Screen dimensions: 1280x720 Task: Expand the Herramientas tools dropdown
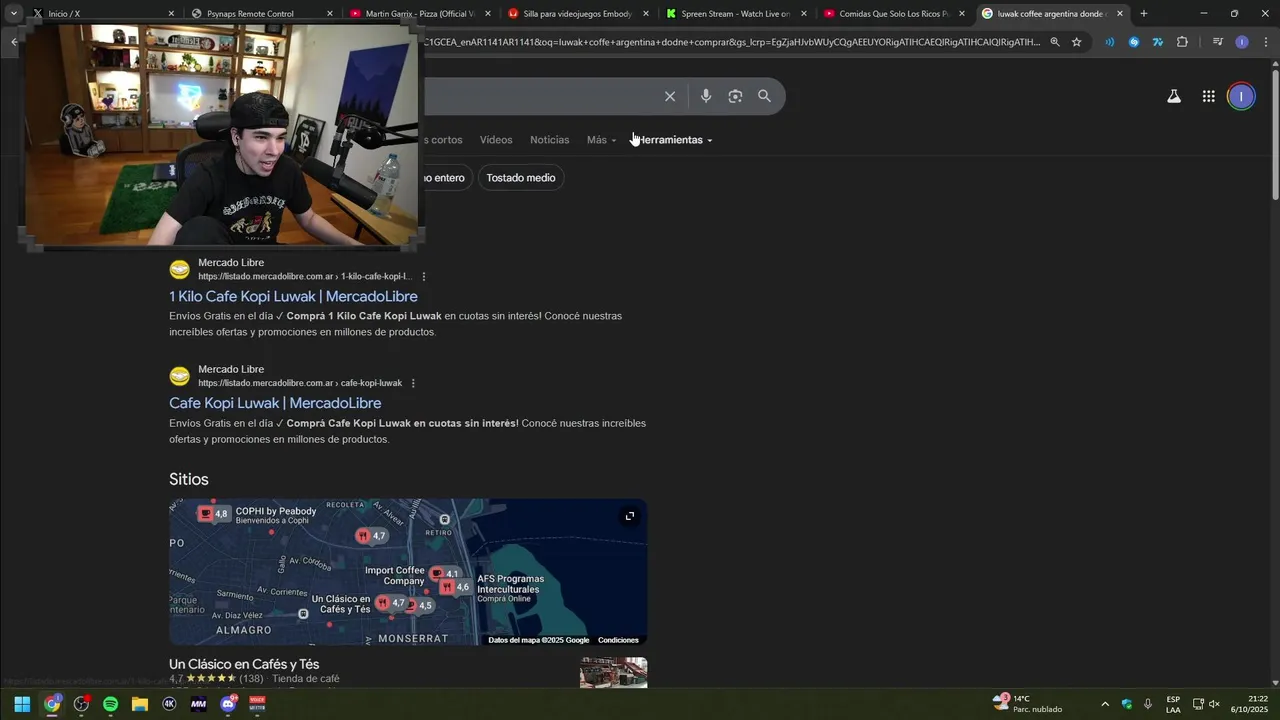[675, 140]
